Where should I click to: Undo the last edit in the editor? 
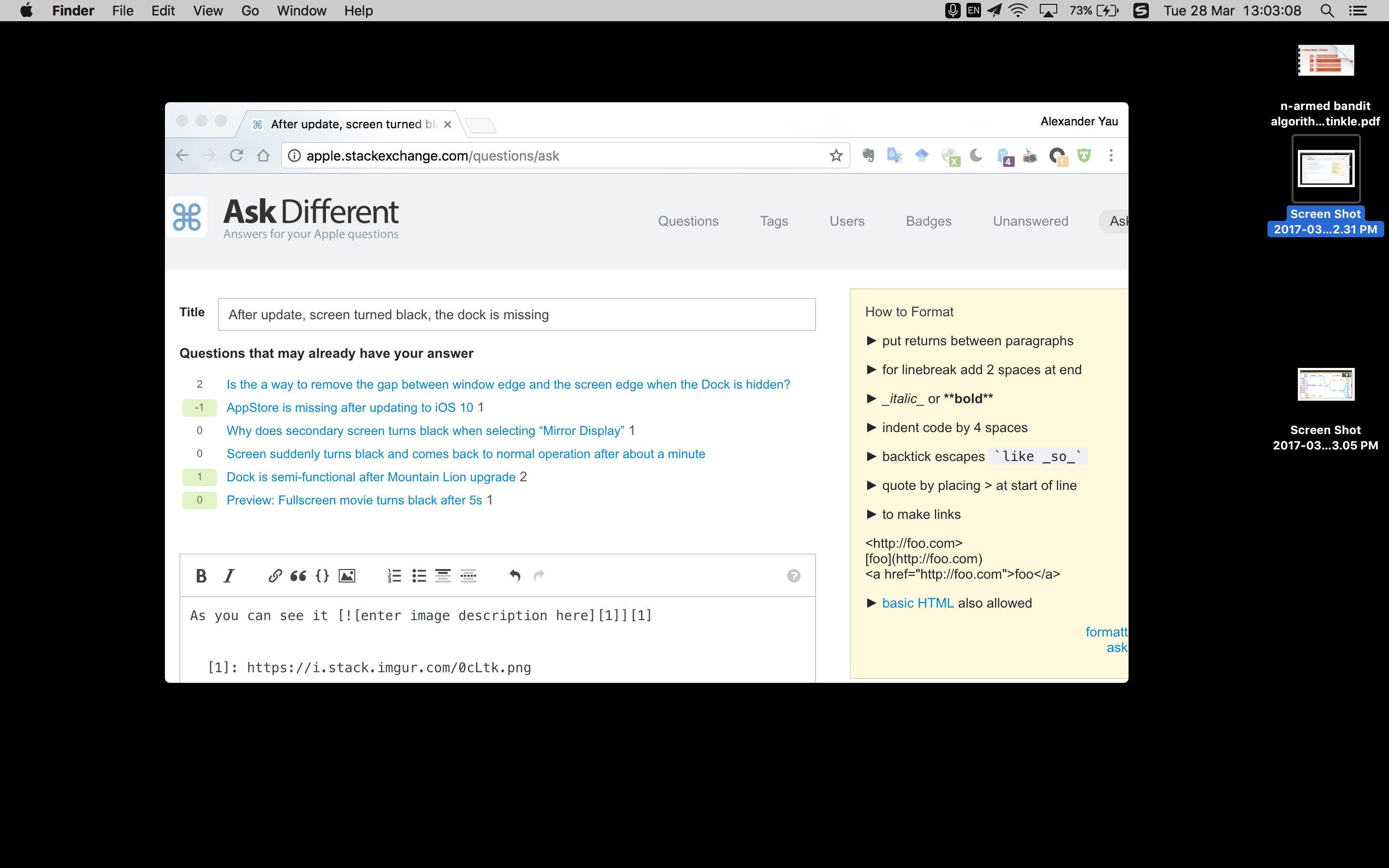515,576
